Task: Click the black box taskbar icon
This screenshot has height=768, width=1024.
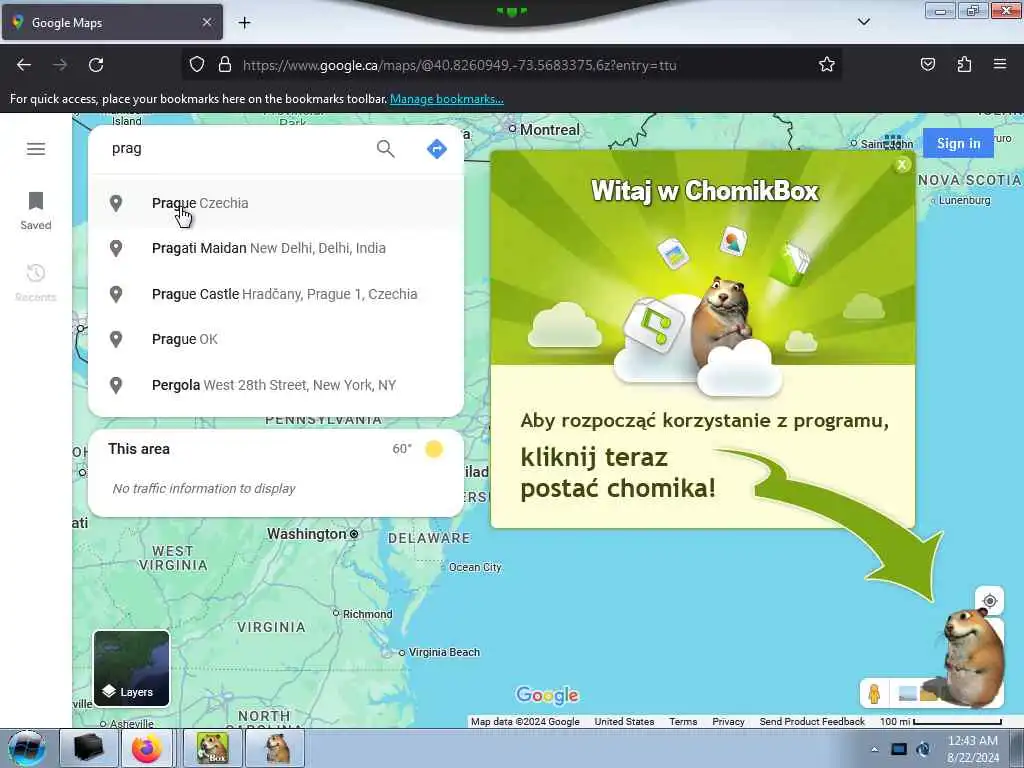Action: coord(88,748)
